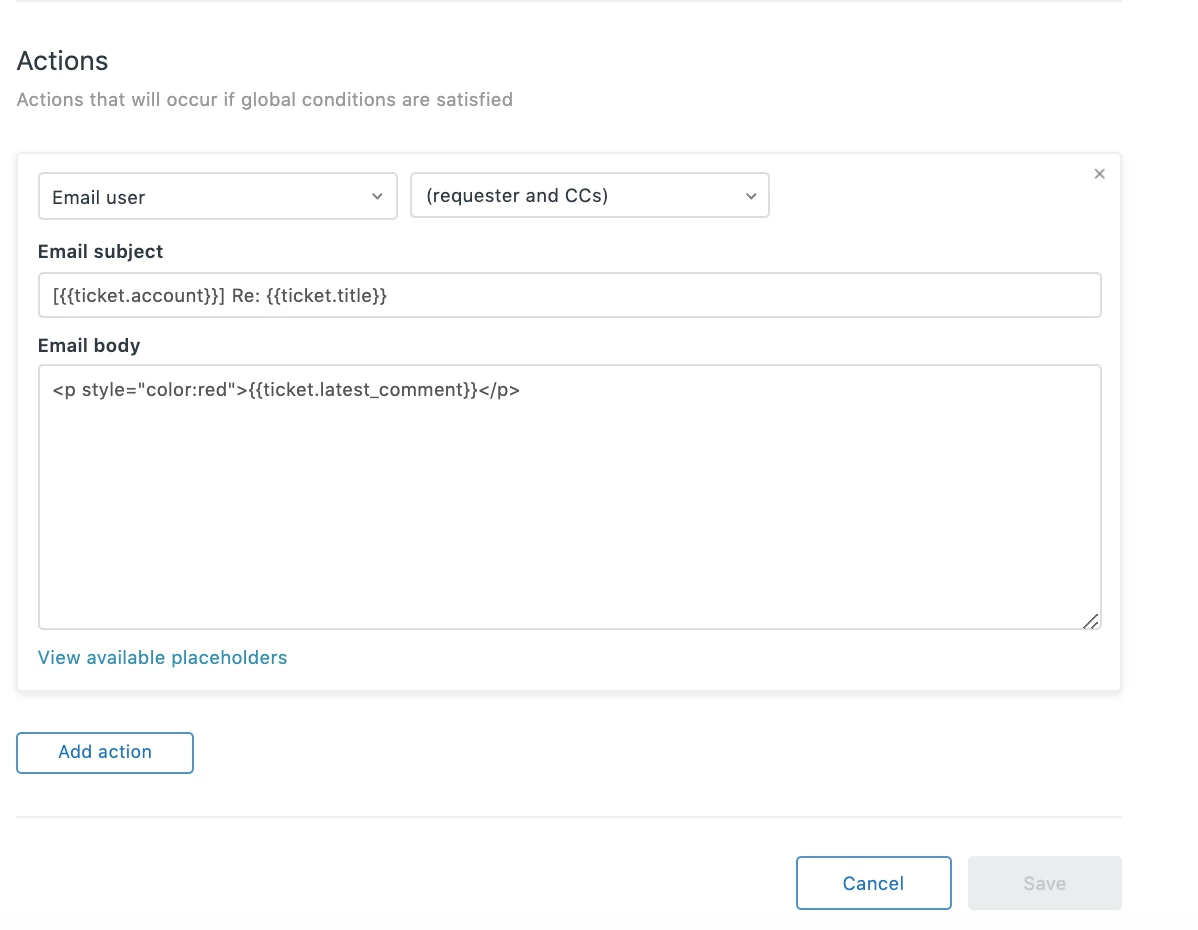Click the global conditions description text

point(264,100)
